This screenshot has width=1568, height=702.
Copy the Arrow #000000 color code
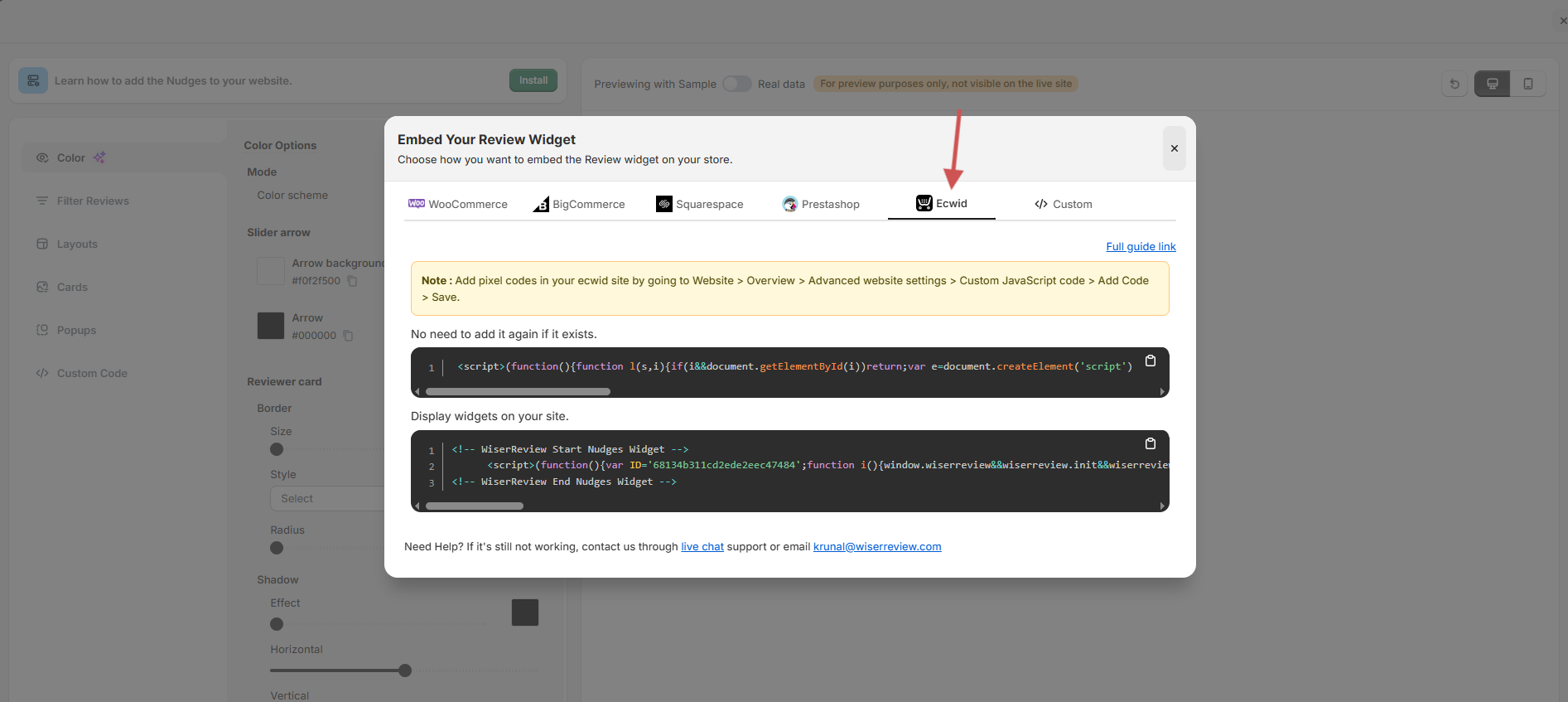tap(348, 336)
